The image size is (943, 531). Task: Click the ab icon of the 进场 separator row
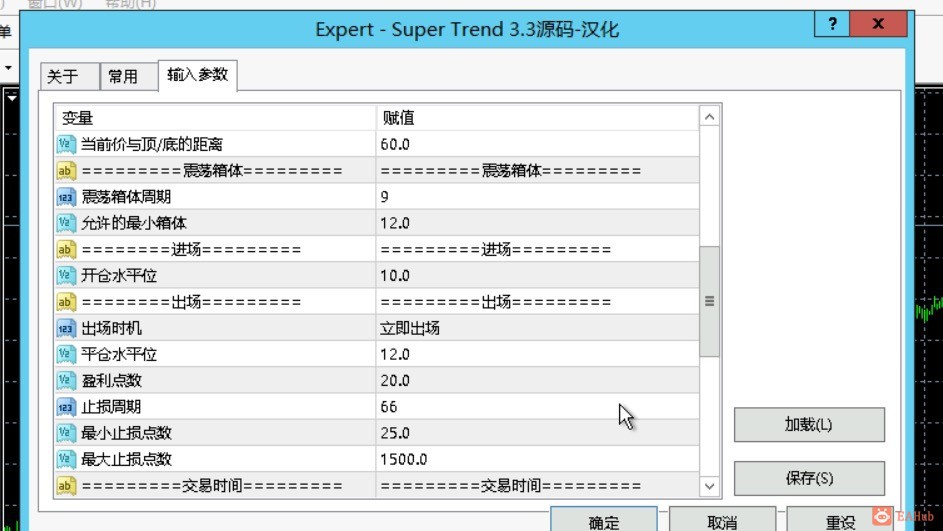66,250
